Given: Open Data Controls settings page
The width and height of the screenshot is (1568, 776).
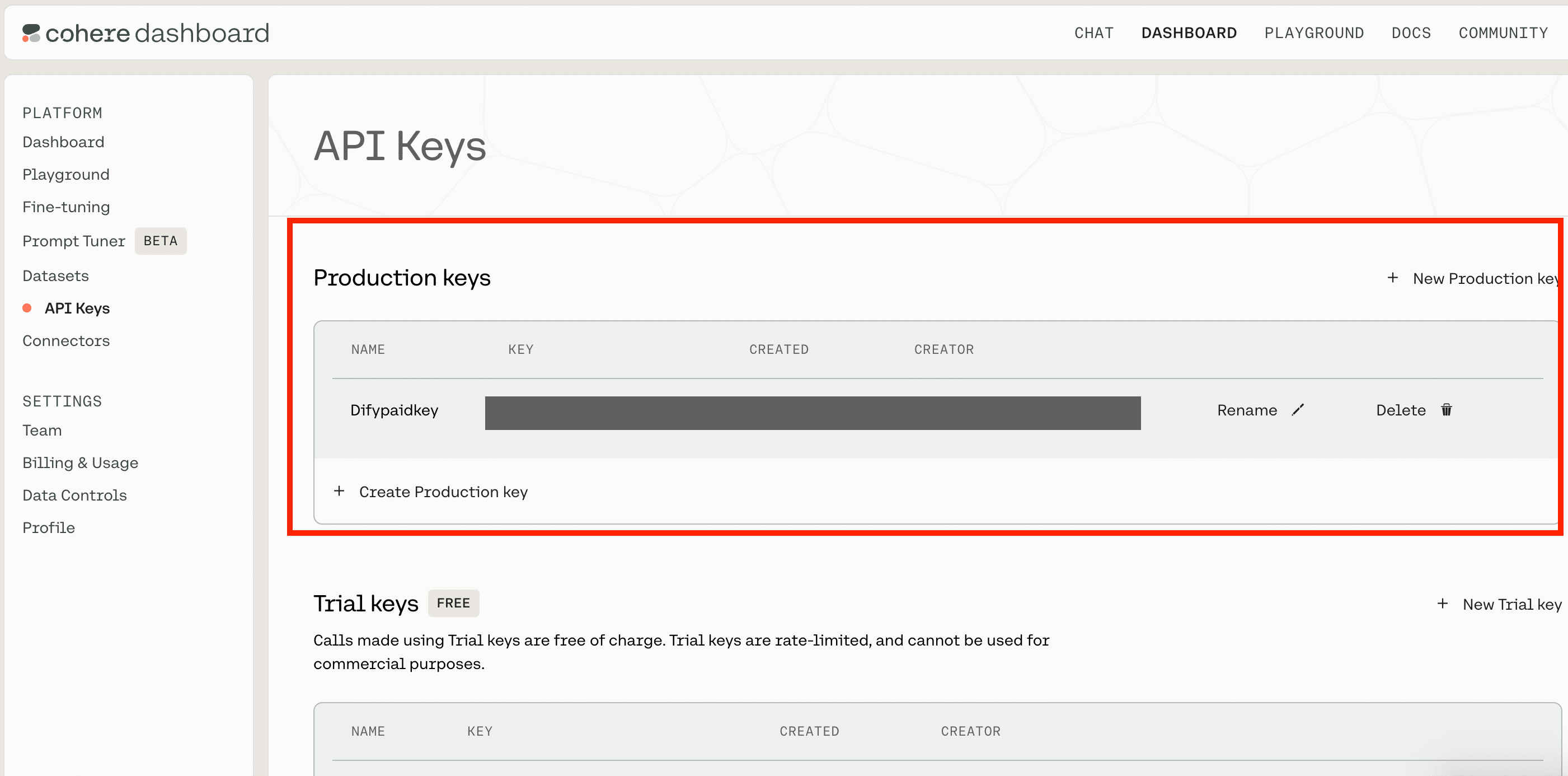Looking at the screenshot, I should [74, 495].
